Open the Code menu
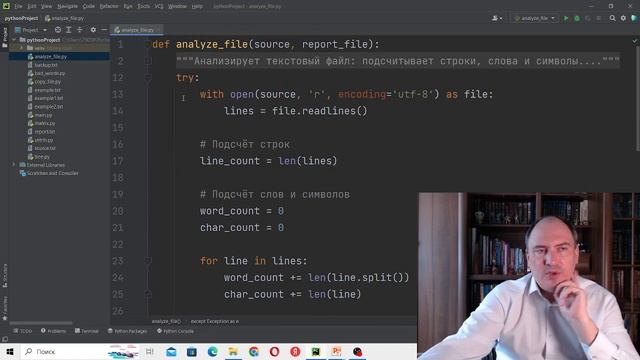The image size is (640, 360). [x=89, y=6]
